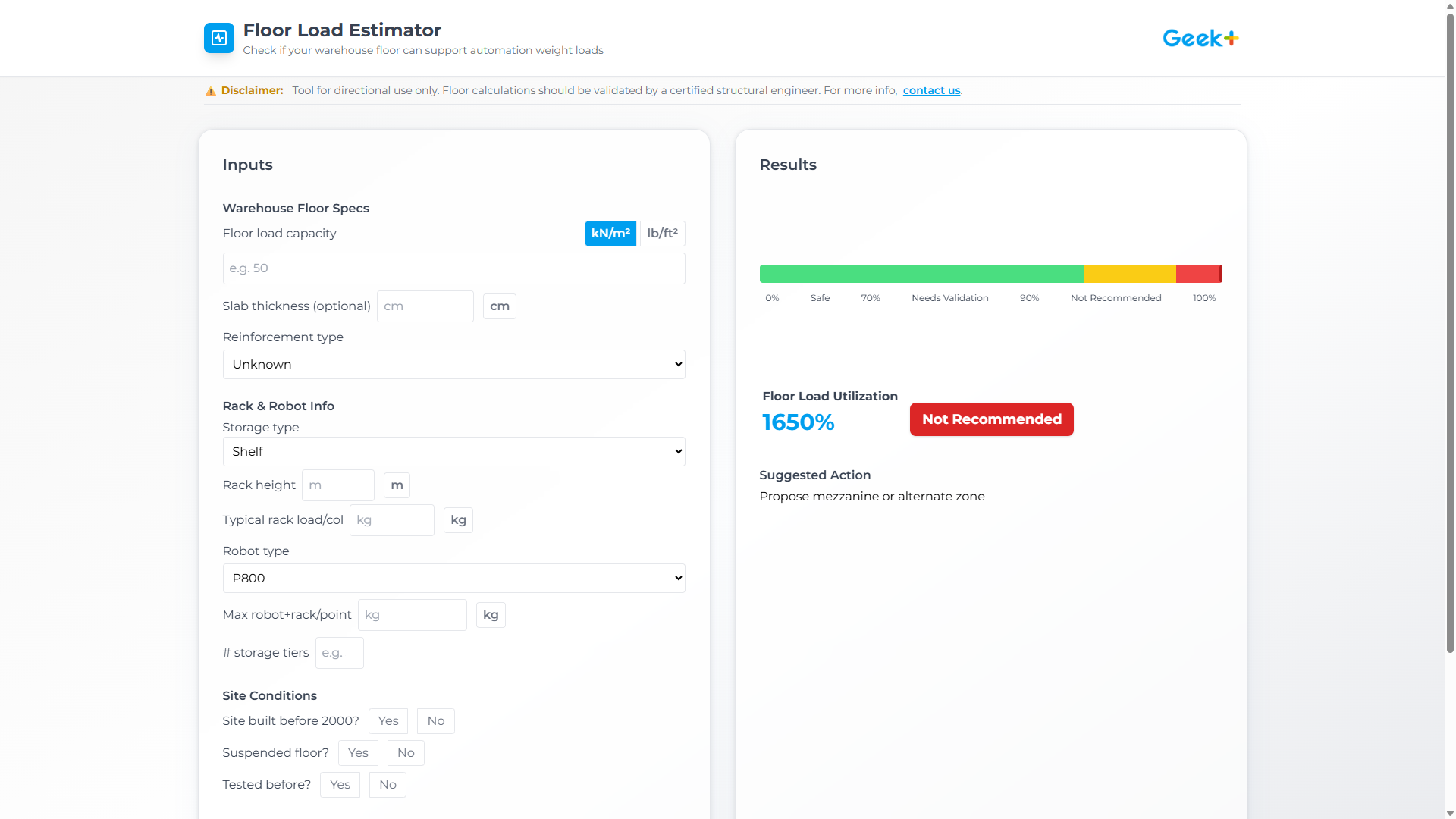Image resolution: width=1456 pixels, height=819 pixels.
Task: Click the Geek+ logo
Action: click(1200, 38)
